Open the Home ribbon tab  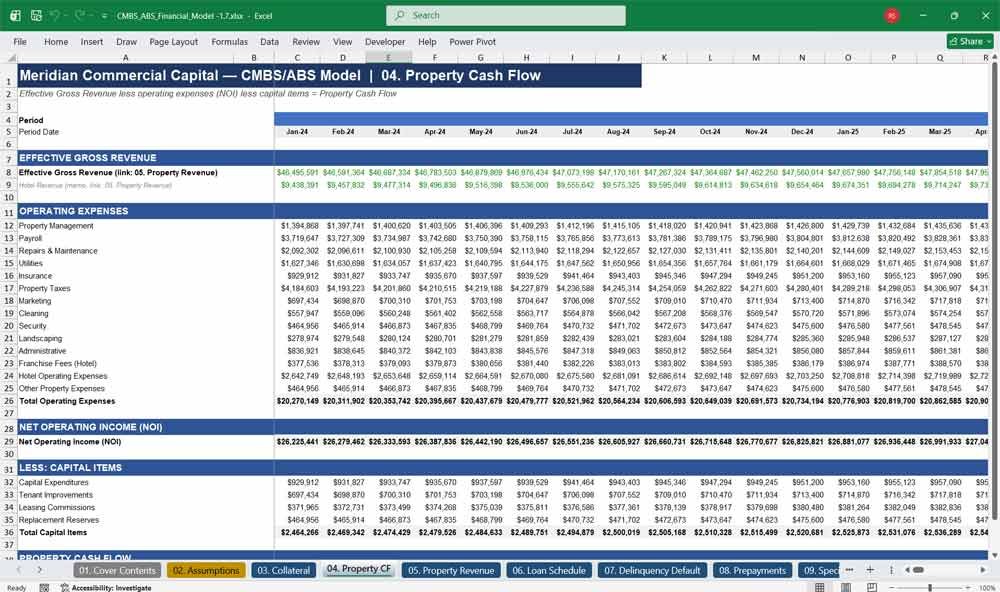[56, 41]
